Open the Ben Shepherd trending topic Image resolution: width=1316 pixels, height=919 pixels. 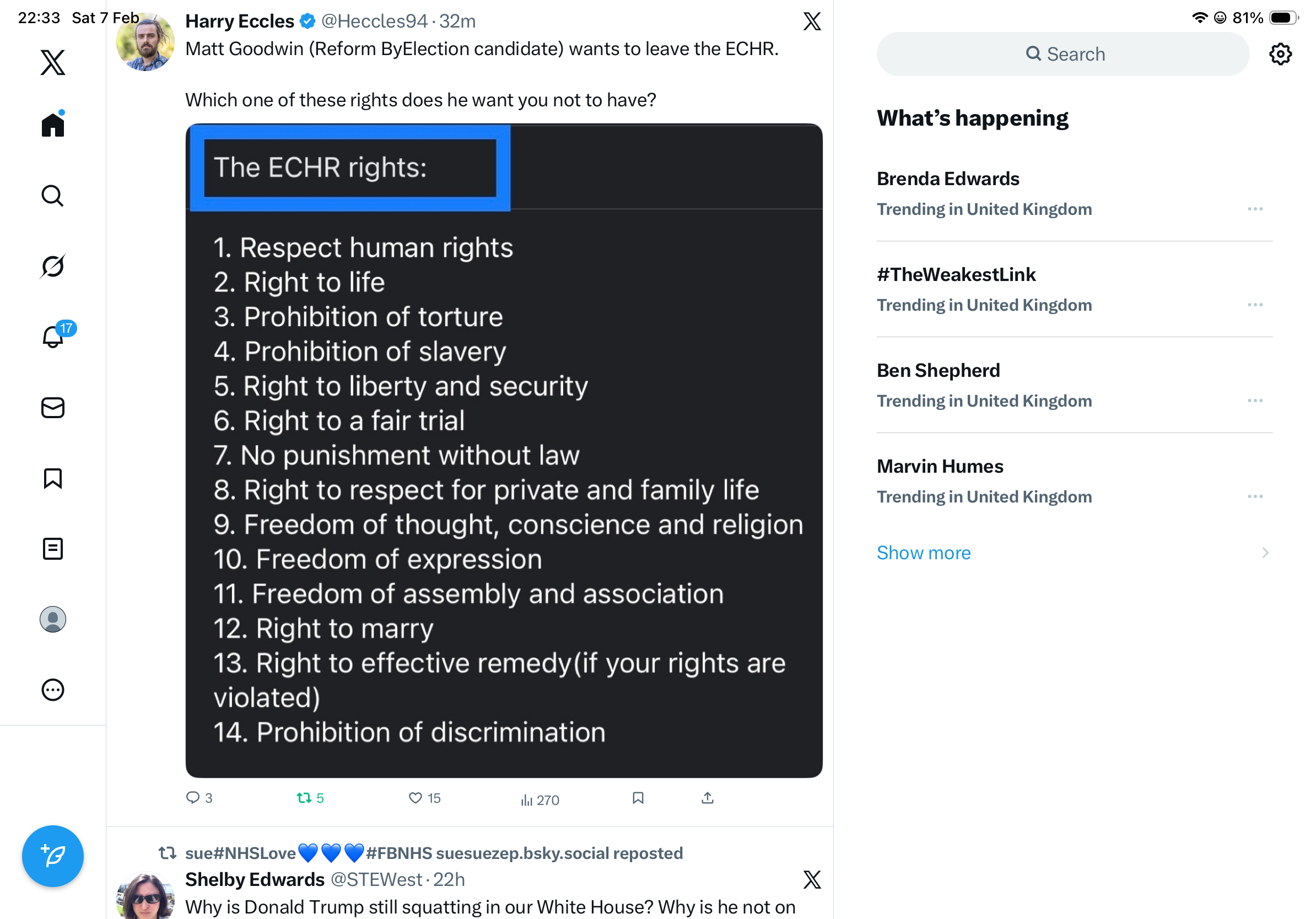939,371
